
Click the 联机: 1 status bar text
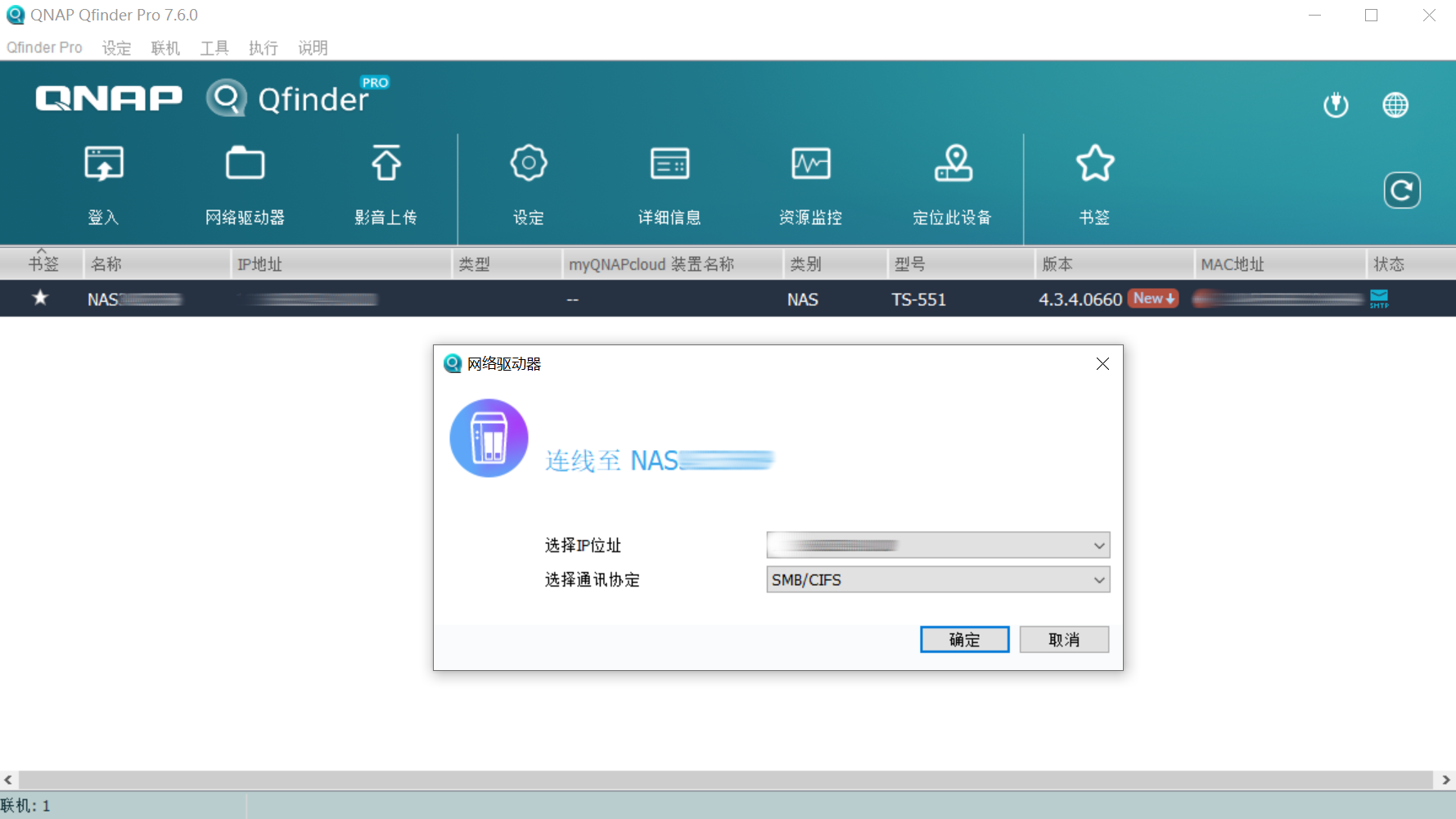tap(25, 806)
